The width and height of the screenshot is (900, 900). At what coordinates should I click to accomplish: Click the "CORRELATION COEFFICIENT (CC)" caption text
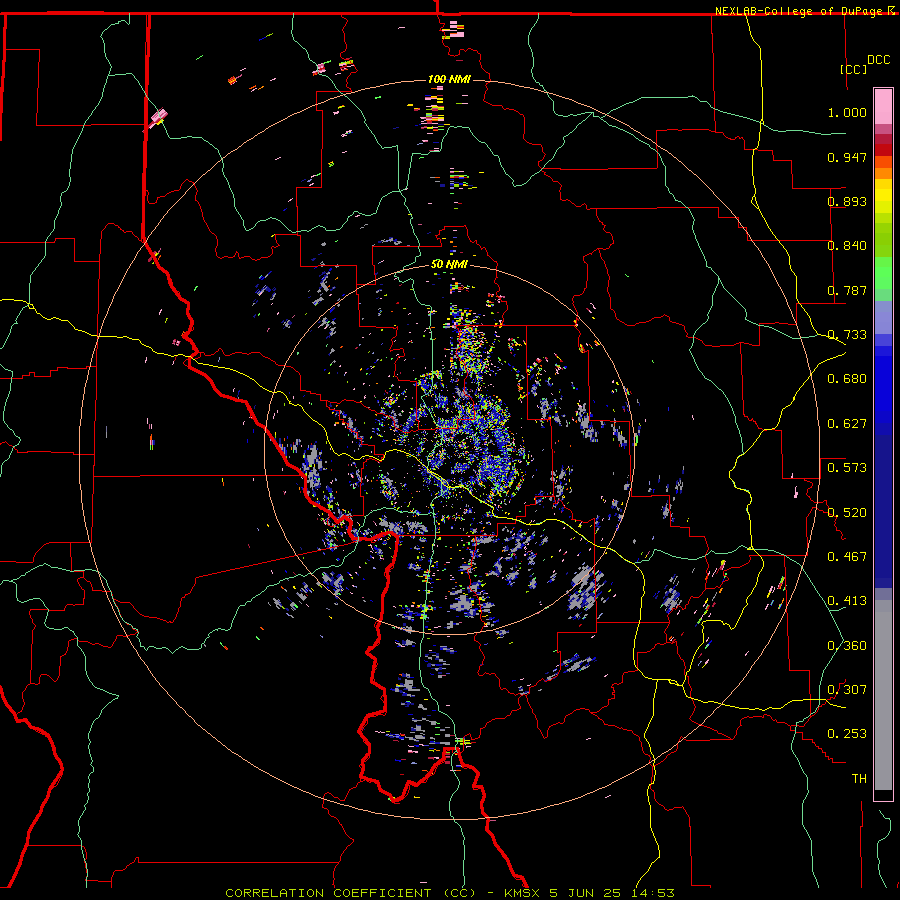click(350, 893)
